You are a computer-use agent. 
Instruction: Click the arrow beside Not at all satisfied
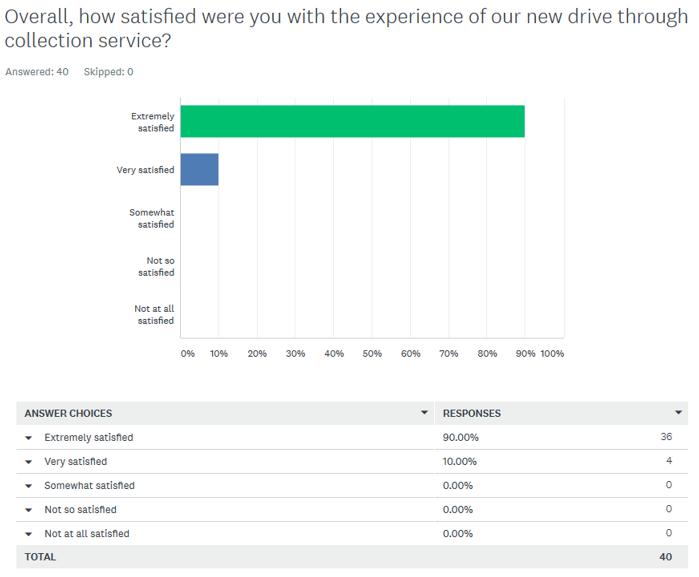[x=29, y=534]
